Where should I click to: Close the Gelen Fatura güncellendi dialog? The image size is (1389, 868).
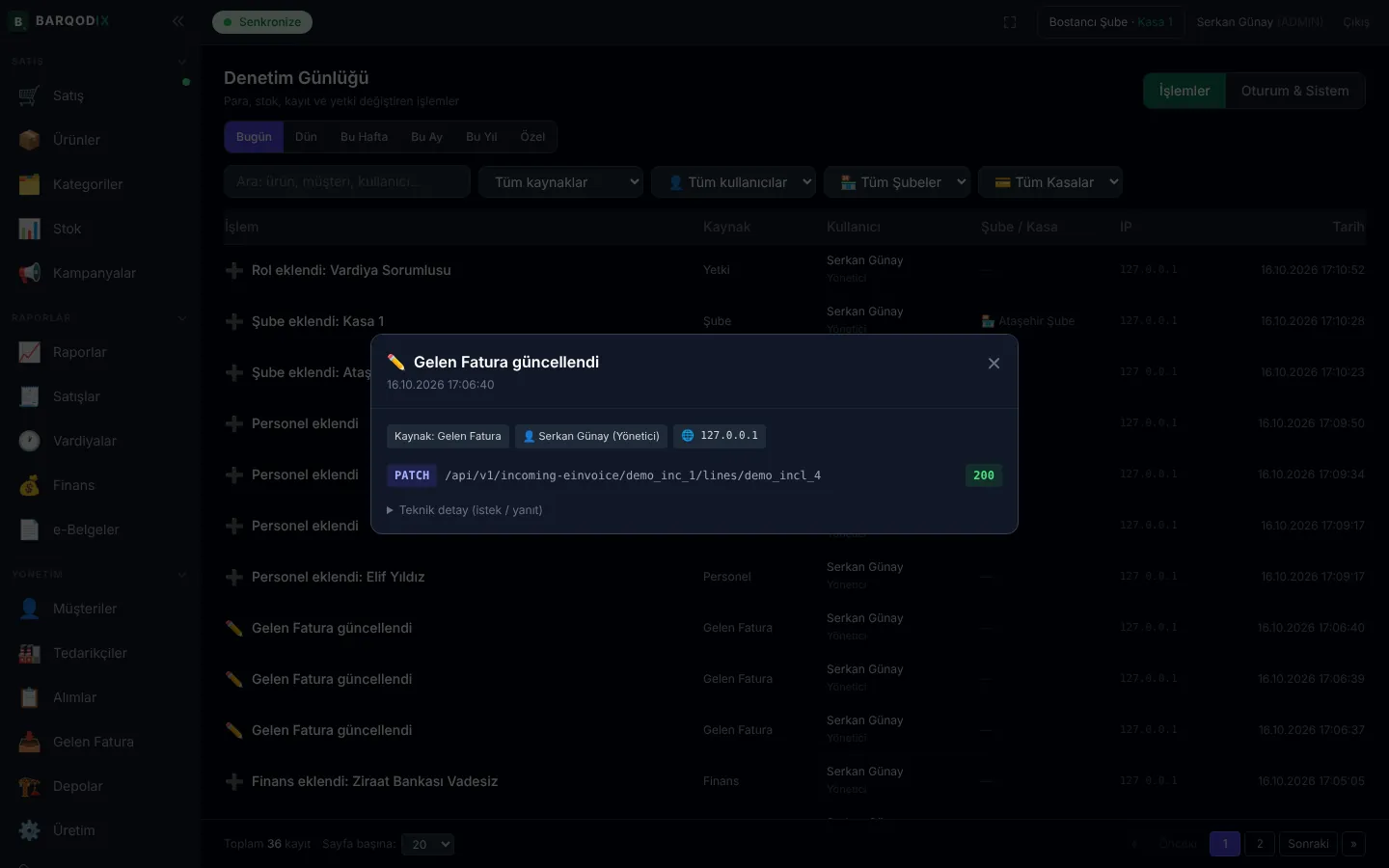[x=994, y=364]
